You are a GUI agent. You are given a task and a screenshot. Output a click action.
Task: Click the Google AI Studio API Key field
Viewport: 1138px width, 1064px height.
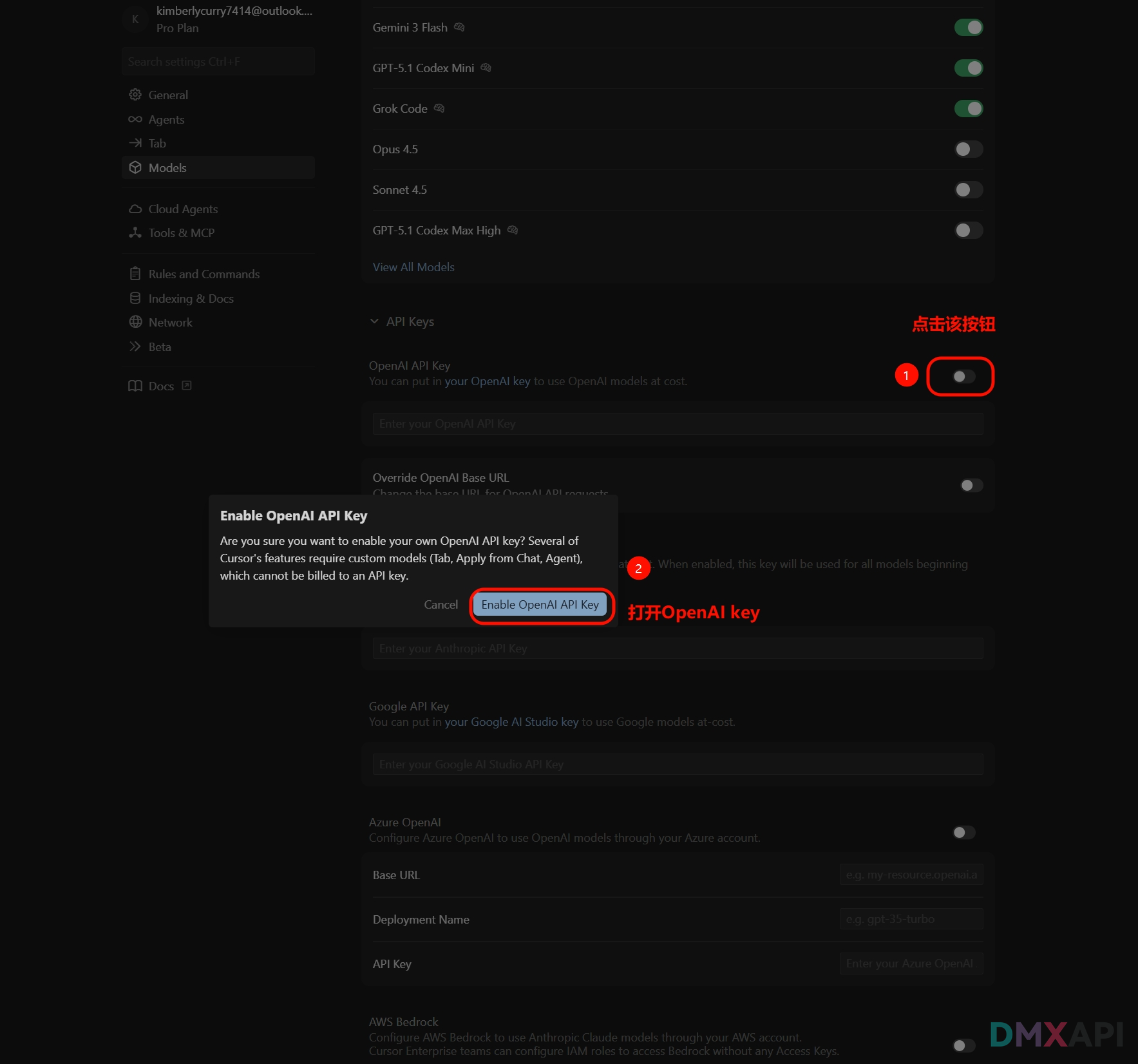click(678, 765)
